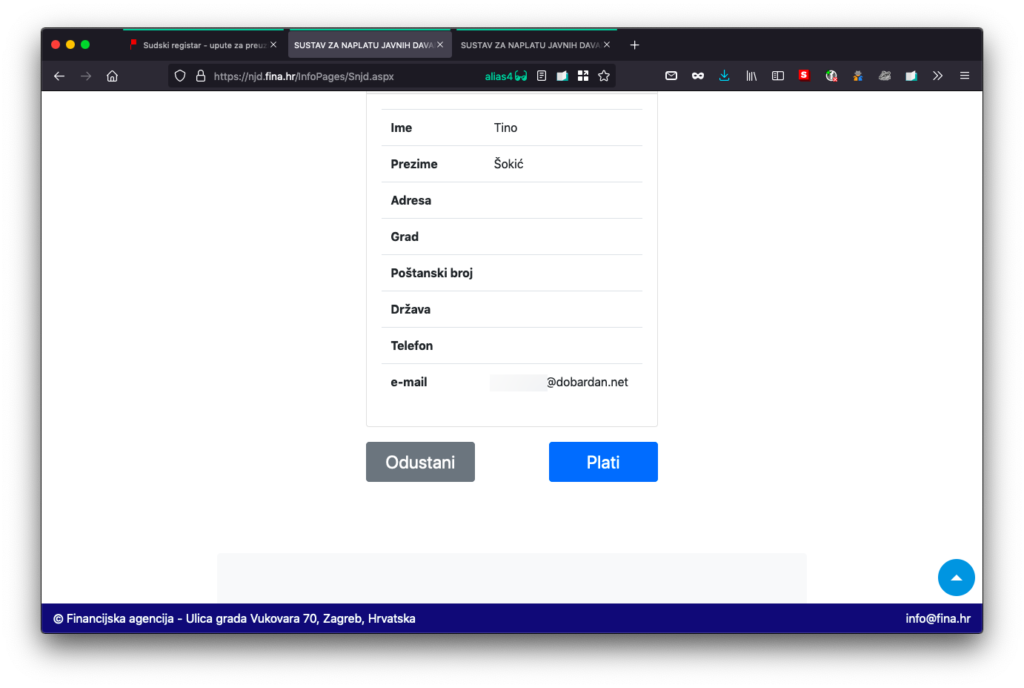The image size is (1024, 688).
Task: Click the mail envelope toolbar icon
Action: point(672,76)
